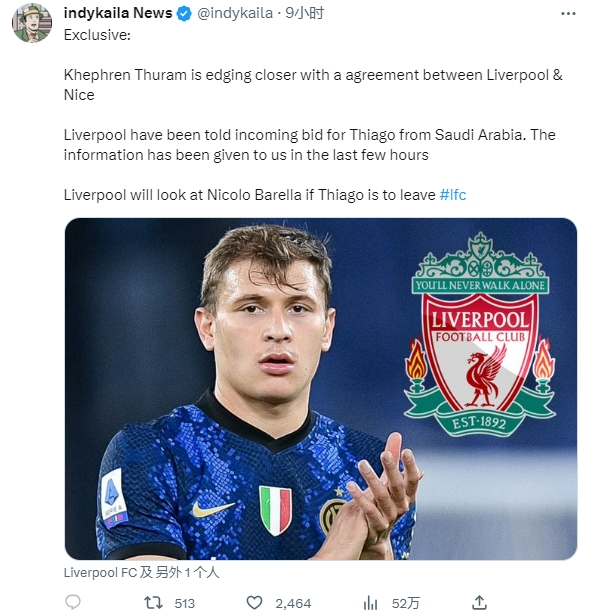Open the reply comment bubble icon

coord(73,602)
